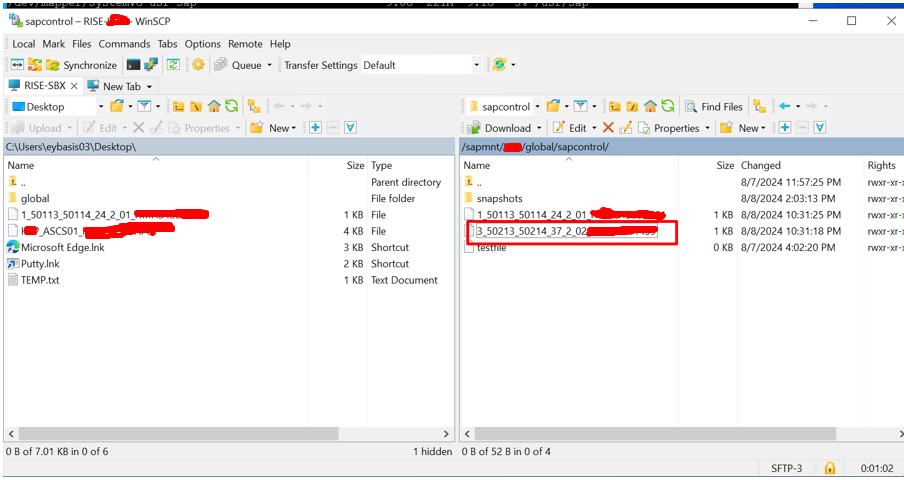
Task: Go to local parent directory icon
Action: click(x=179, y=106)
